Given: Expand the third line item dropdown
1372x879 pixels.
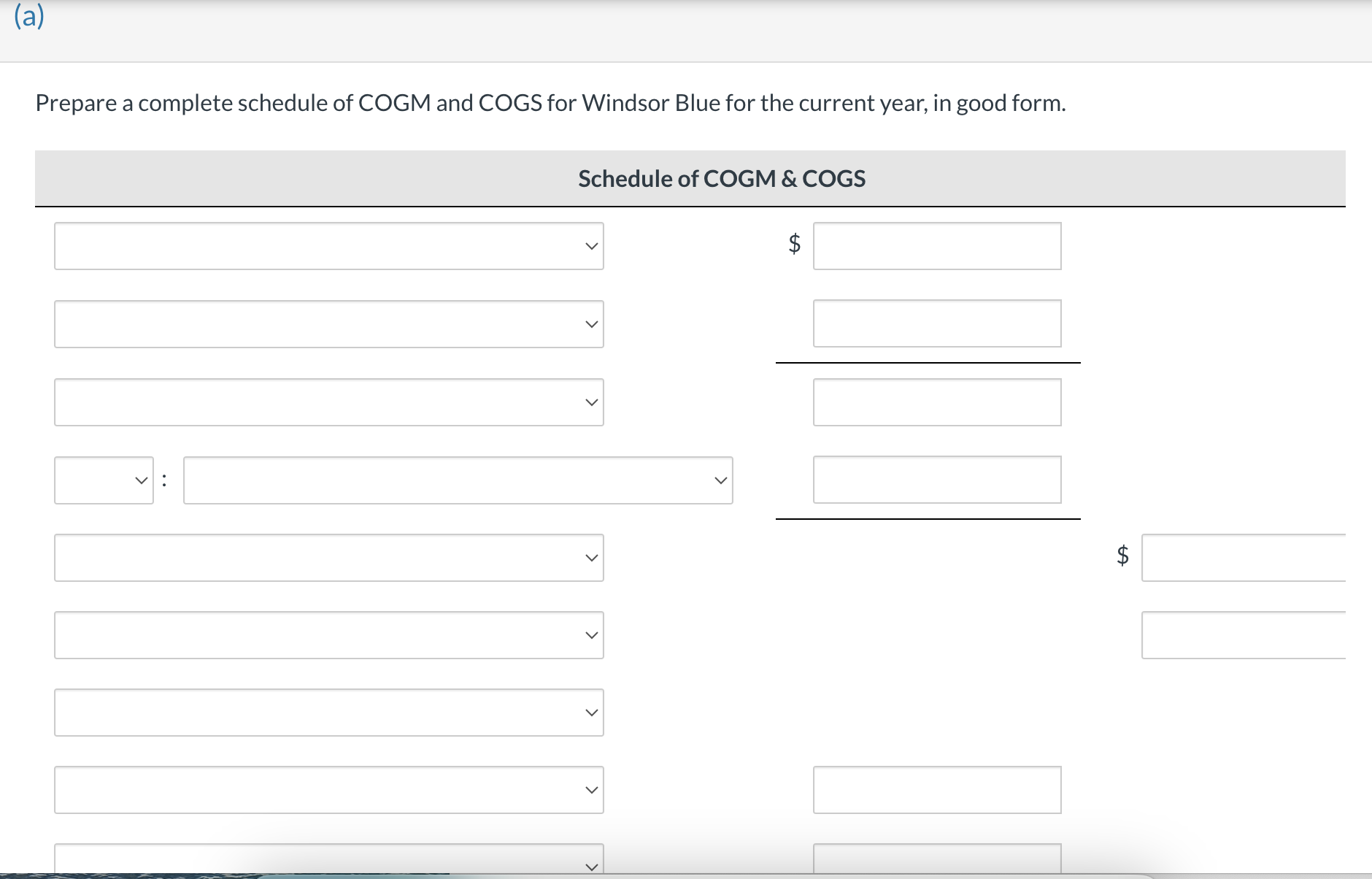Looking at the screenshot, I should 328,402.
